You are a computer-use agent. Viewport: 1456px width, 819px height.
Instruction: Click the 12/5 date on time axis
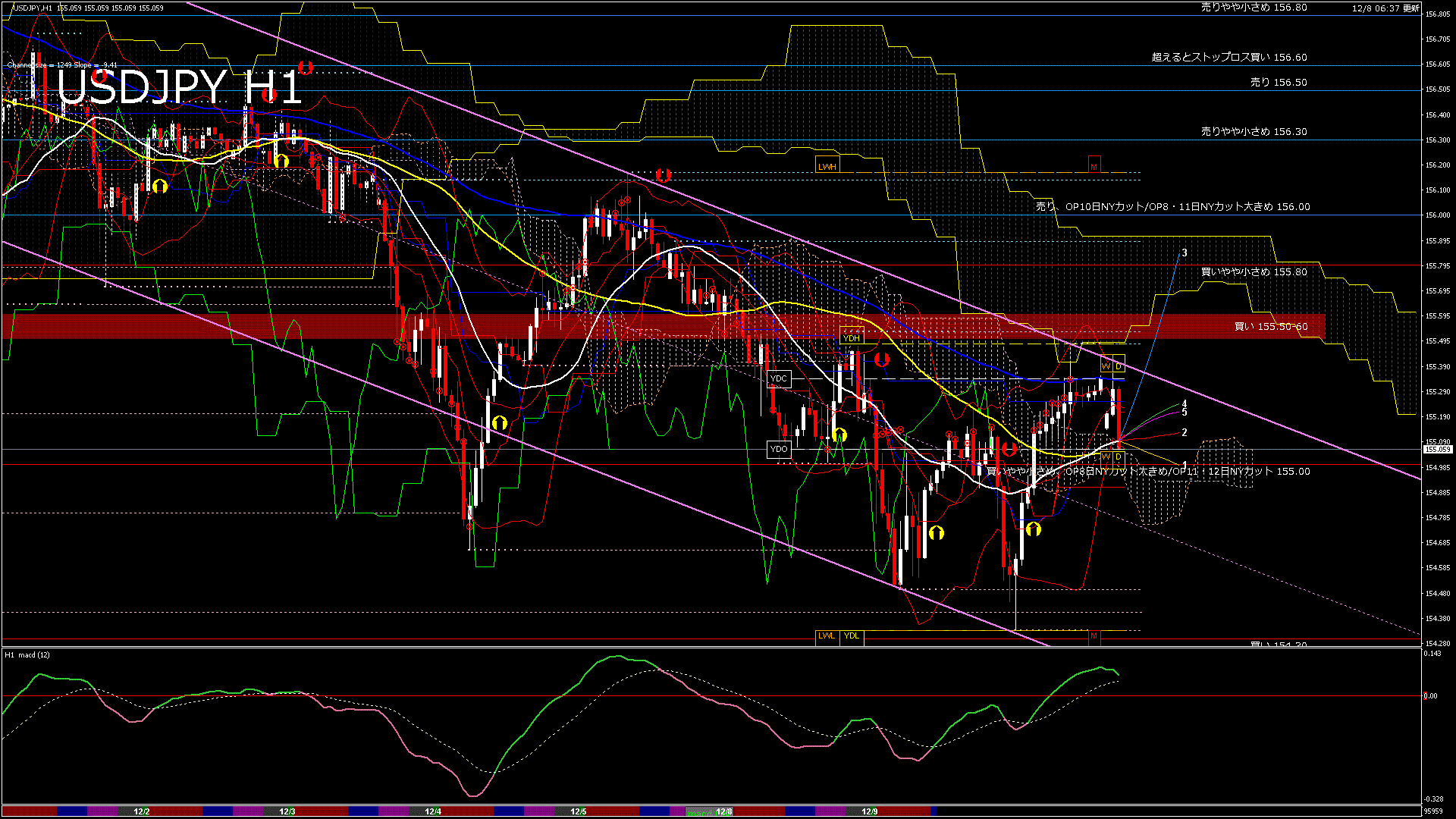tap(578, 811)
